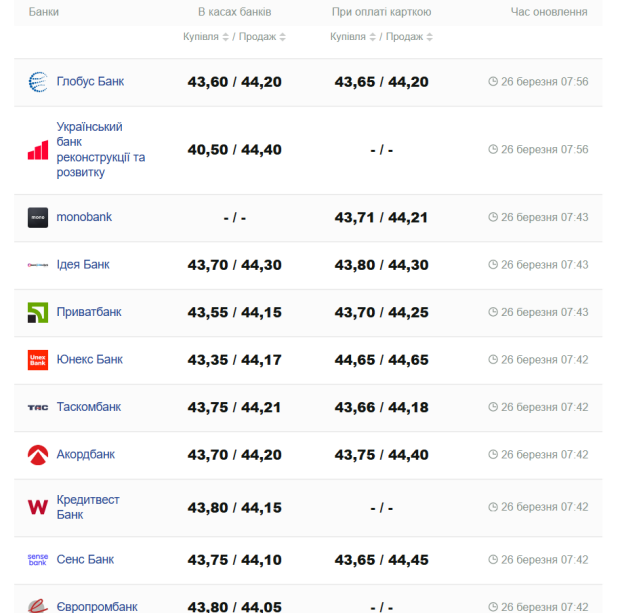Click the red Unex Bank logo
This screenshot has width=620, height=613.
tap(38, 360)
